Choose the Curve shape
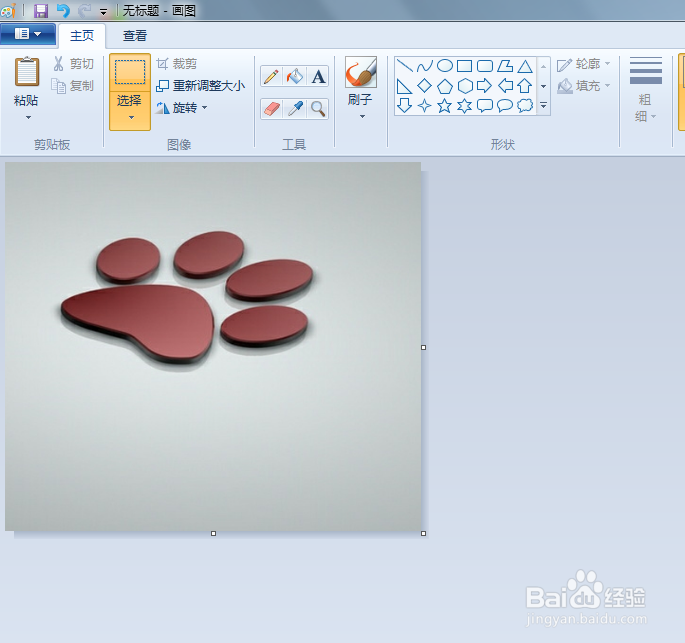 (425, 66)
